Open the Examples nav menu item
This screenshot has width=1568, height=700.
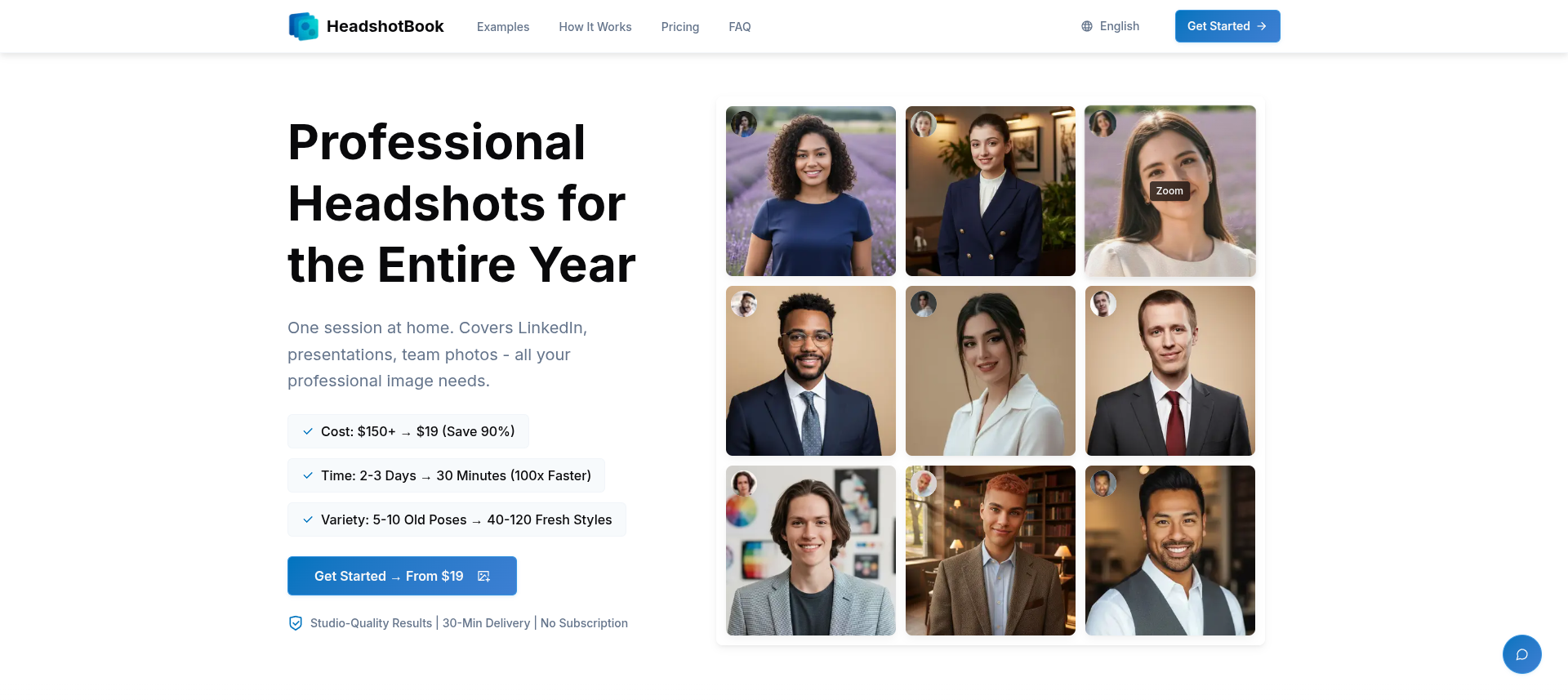pos(503,27)
